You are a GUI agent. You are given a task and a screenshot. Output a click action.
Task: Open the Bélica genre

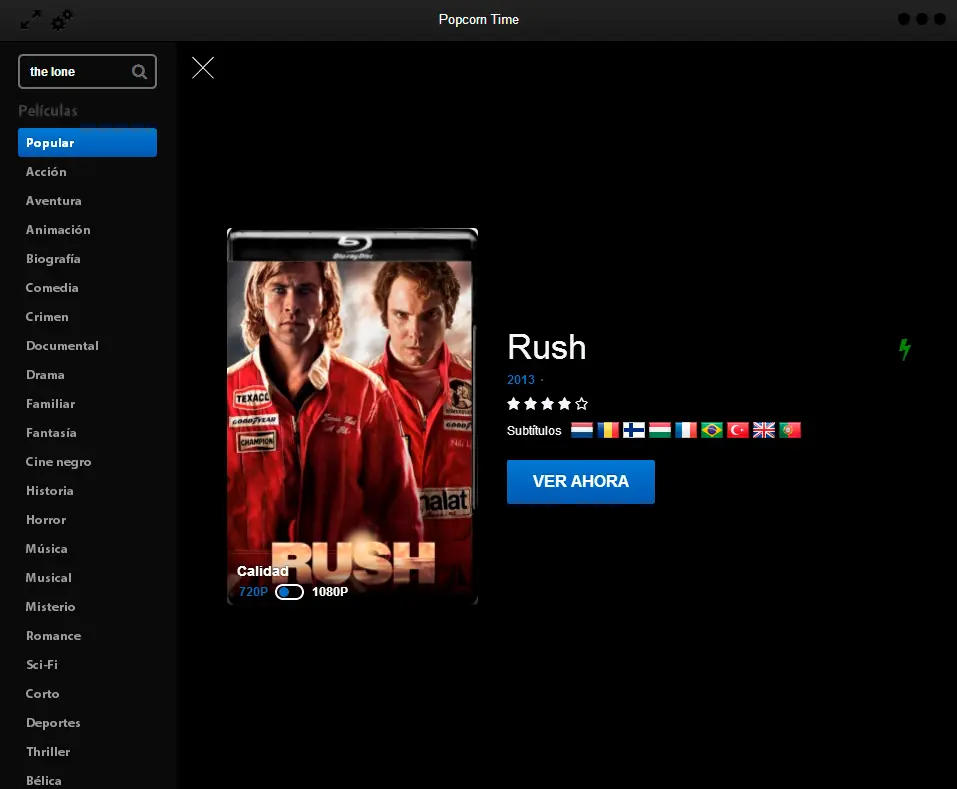43,780
